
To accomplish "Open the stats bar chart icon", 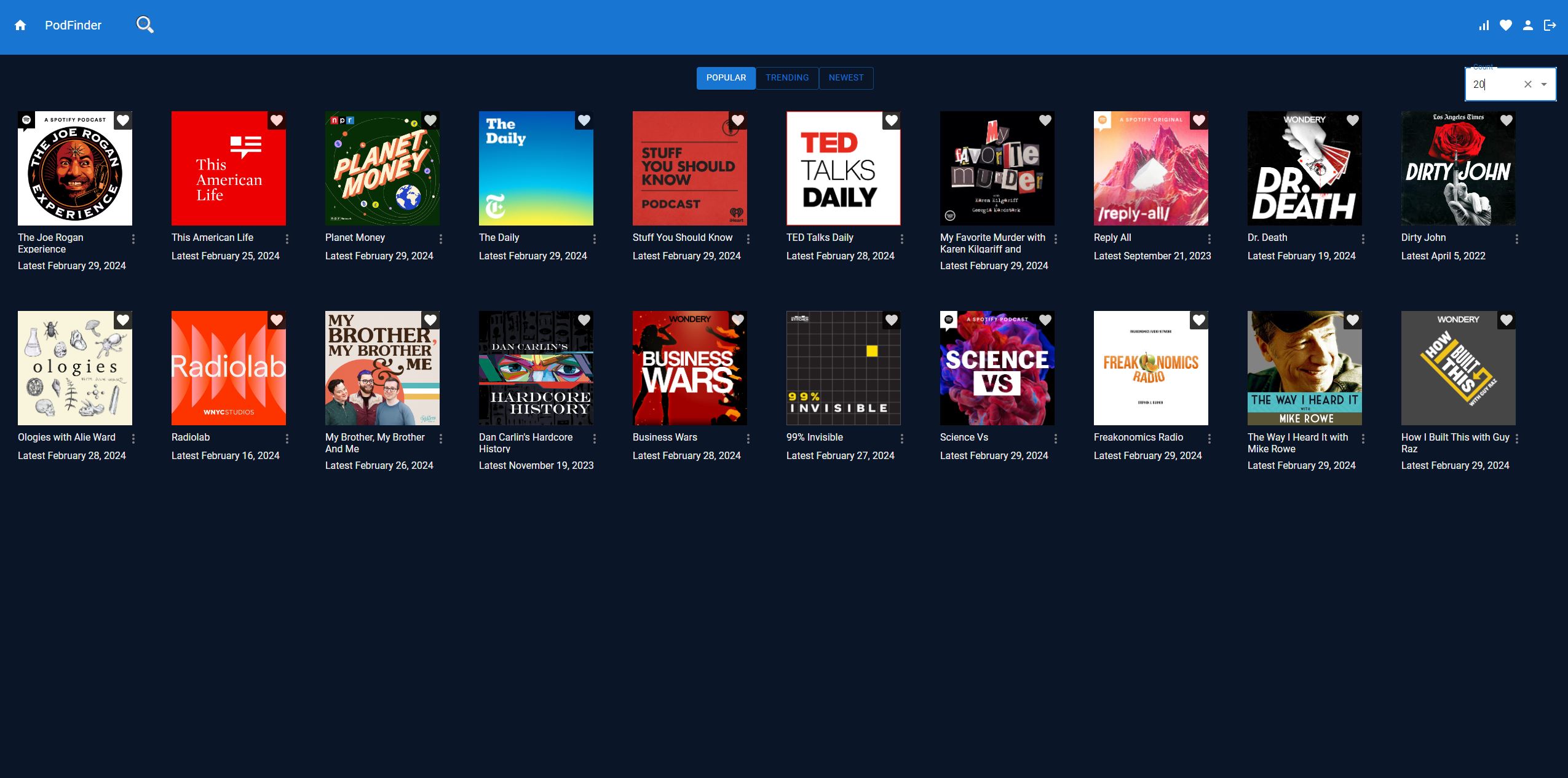I will [1484, 25].
